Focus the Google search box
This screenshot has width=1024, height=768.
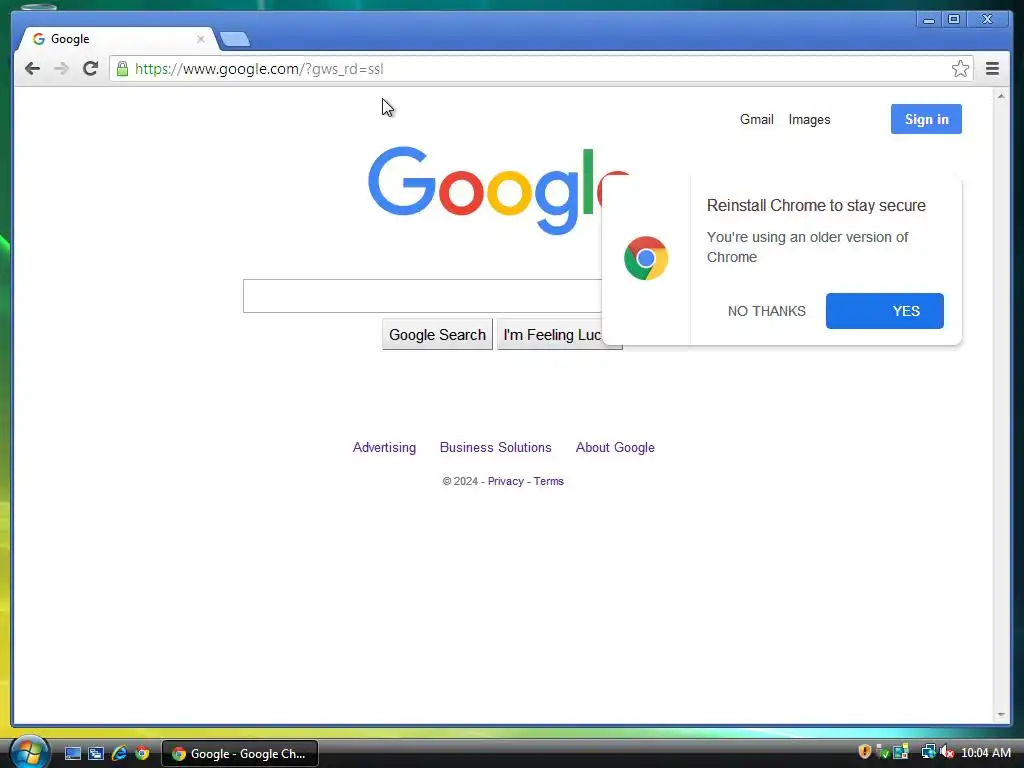pos(423,296)
